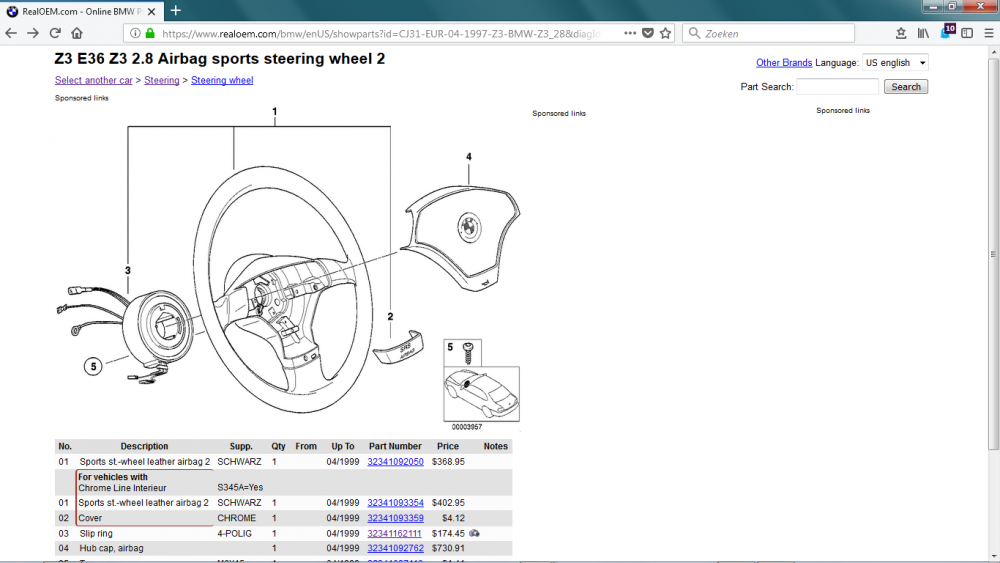Click the Search button
Screen dimensions: 1000x563
click(x=906, y=87)
